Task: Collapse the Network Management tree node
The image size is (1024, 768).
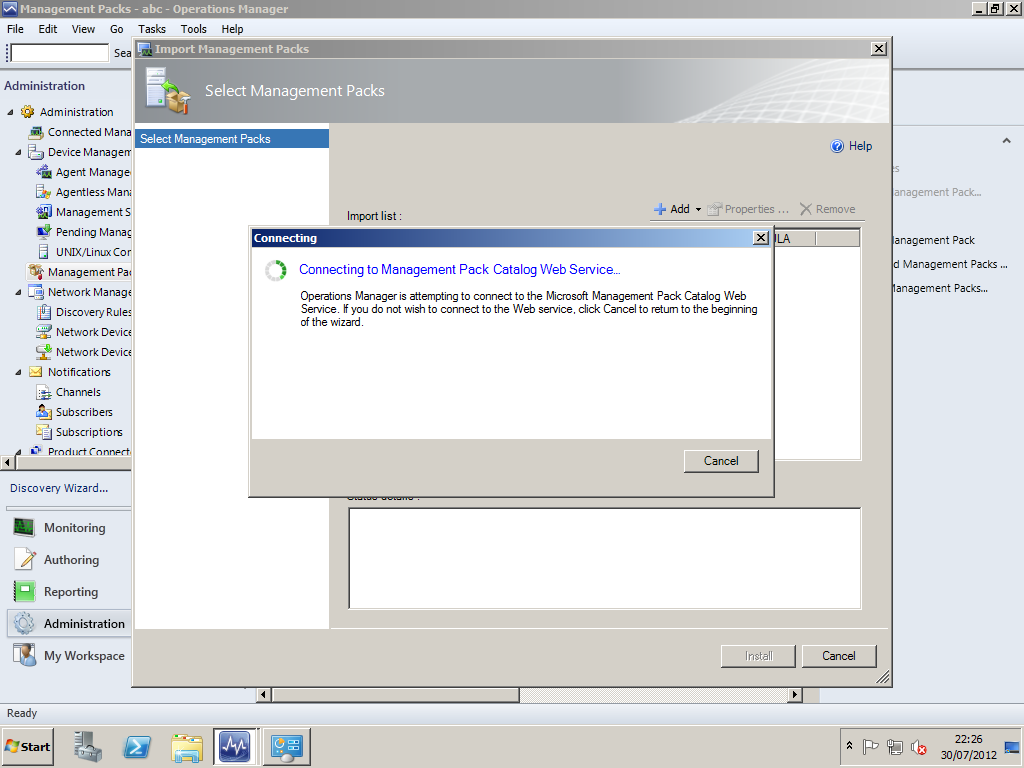Action: [x=18, y=293]
